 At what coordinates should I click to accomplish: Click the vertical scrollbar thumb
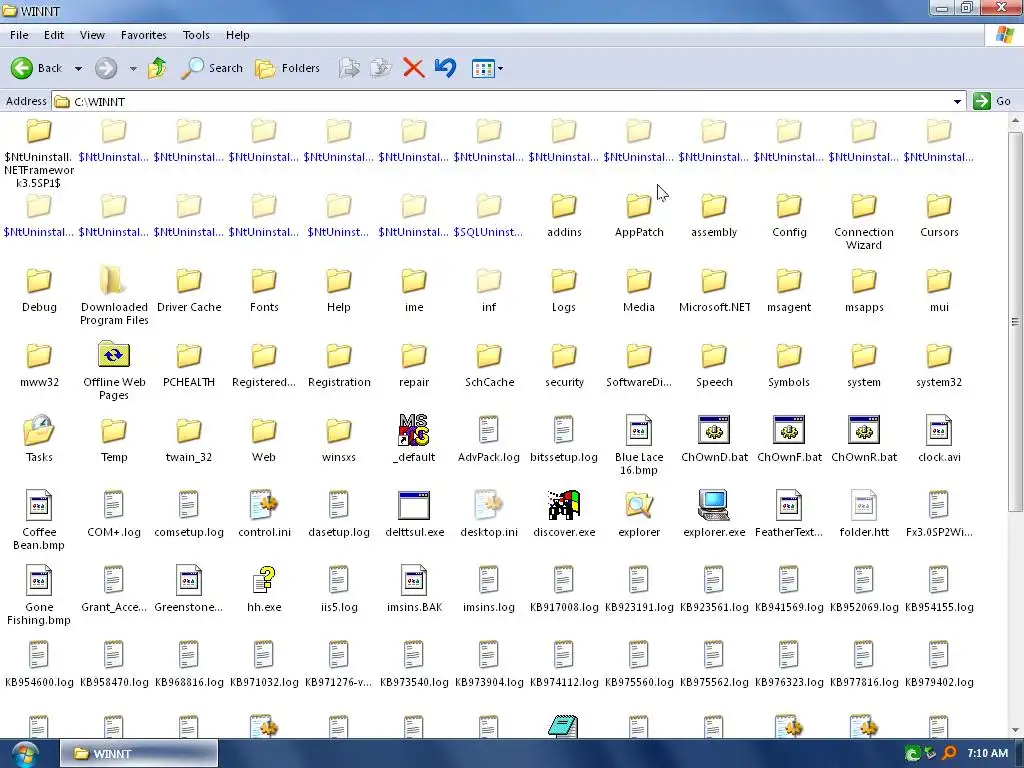[1014, 321]
